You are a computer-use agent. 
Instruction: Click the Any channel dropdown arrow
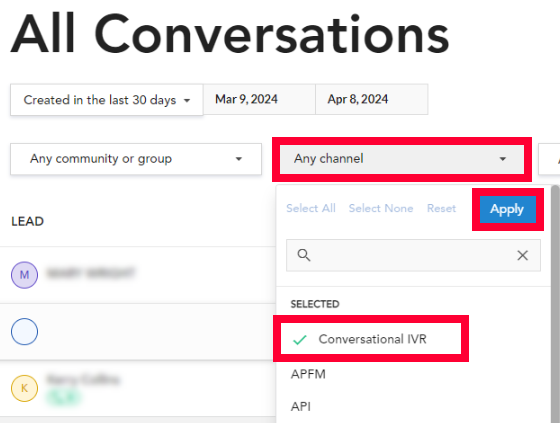pyautogui.click(x=502, y=159)
